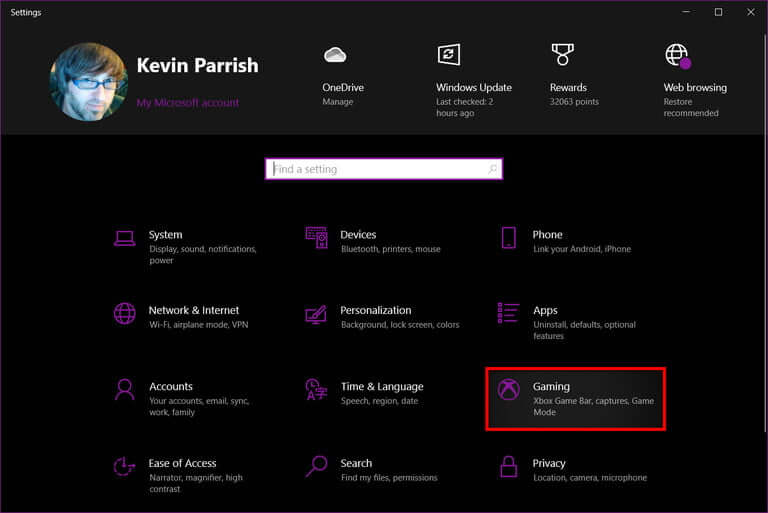768x513 pixels.
Task: Choose the Network & Internet title
Action: click(194, 310)
